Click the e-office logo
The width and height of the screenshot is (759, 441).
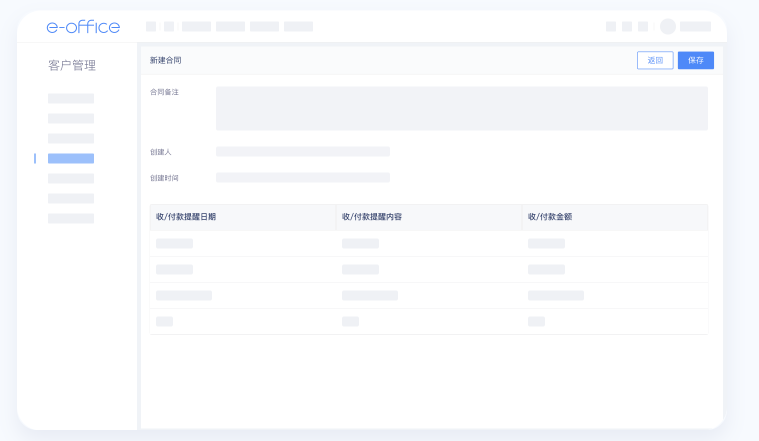(x=83, y=27)
